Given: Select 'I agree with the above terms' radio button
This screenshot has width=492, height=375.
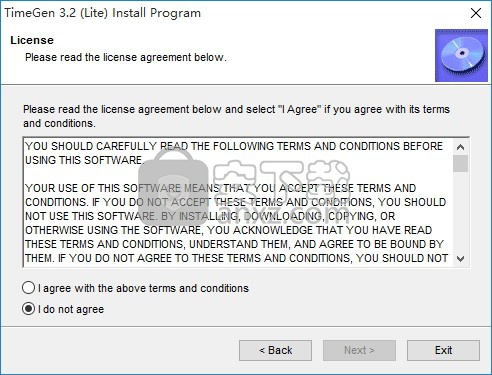Looking at the screenshot, I should [29, 288].
